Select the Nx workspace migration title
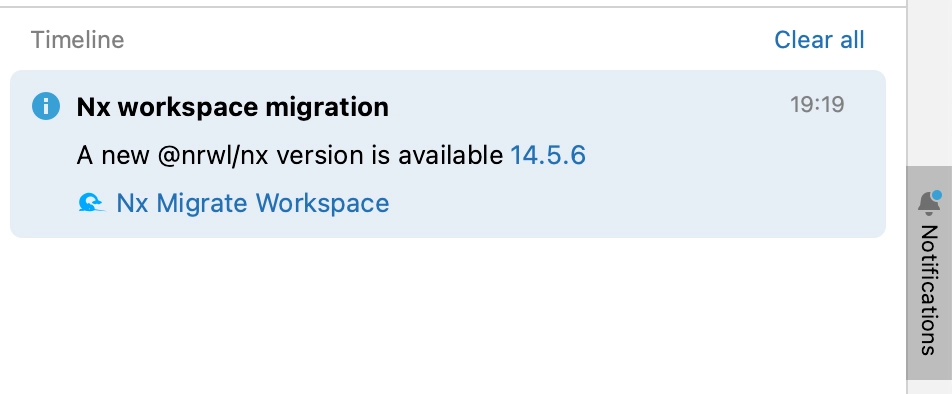Viewport: 952px width, 394px height. [x=233, y=107]
